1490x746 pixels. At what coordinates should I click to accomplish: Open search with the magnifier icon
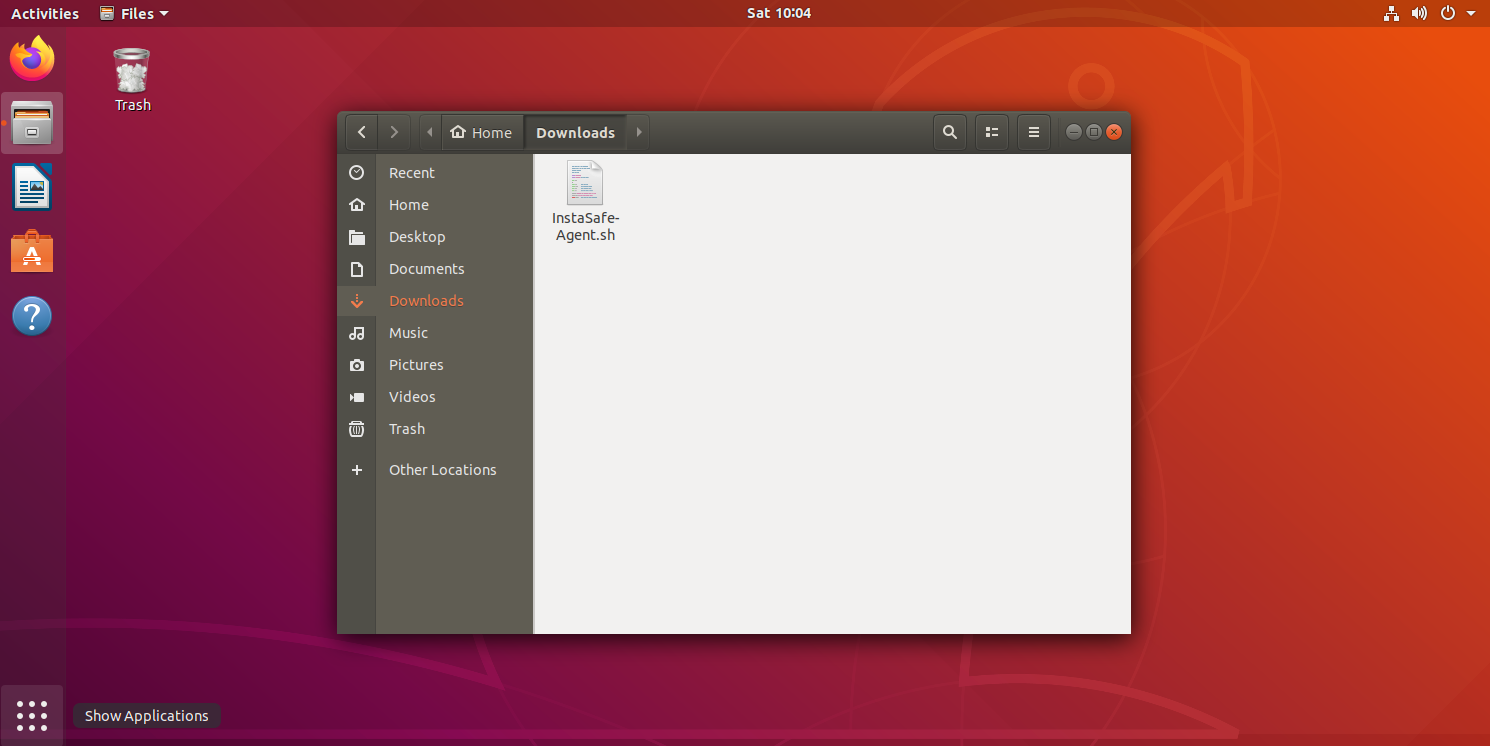click(949, 132)
